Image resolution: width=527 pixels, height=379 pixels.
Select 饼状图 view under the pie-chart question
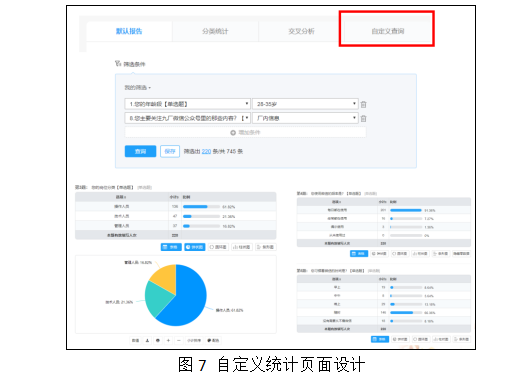(x=195, y=247)
